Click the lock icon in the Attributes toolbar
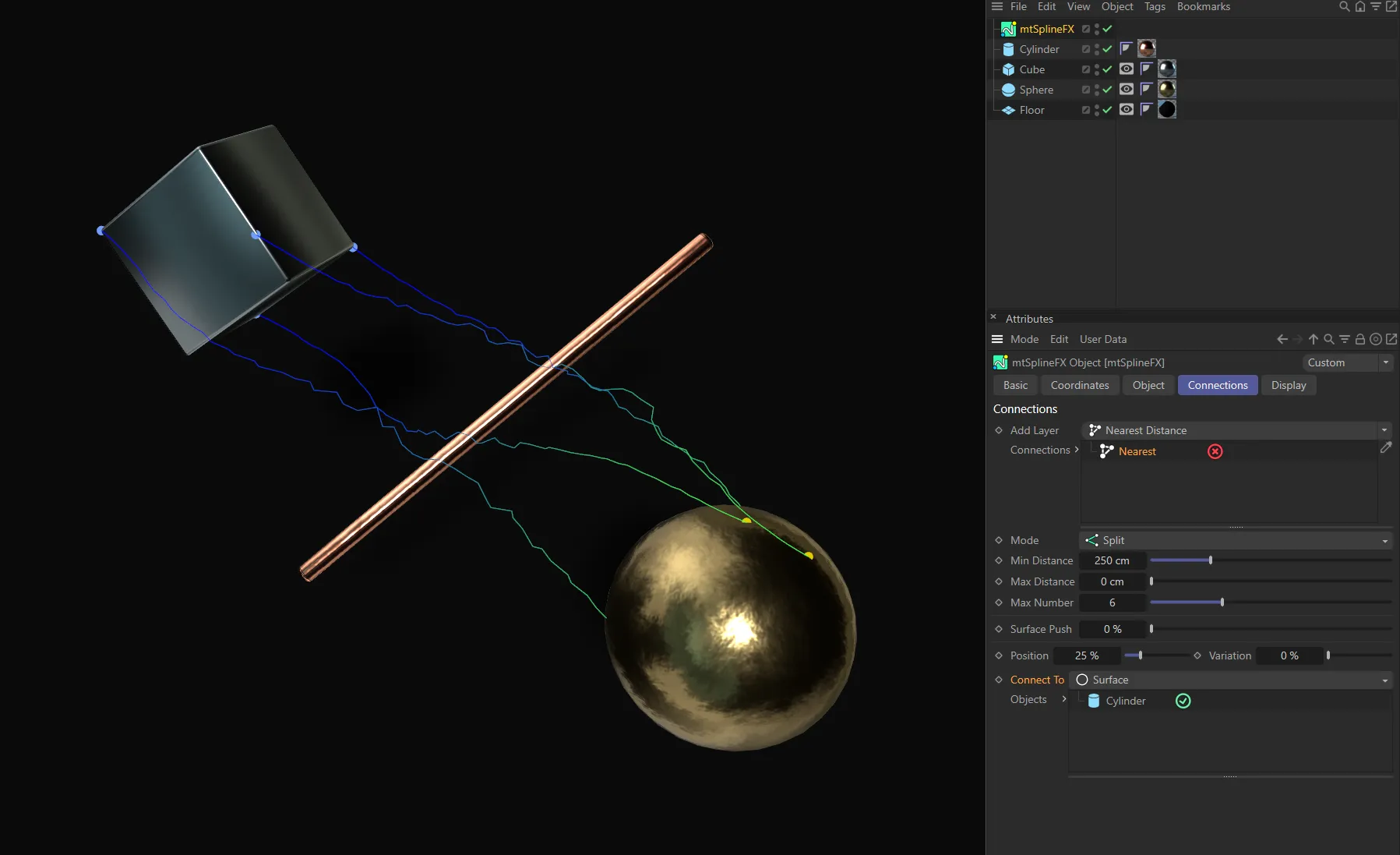 1360,339
